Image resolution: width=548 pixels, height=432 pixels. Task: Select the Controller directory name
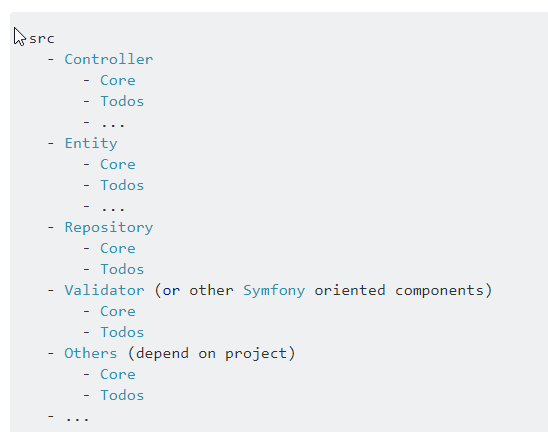click(x=109, y=59)
